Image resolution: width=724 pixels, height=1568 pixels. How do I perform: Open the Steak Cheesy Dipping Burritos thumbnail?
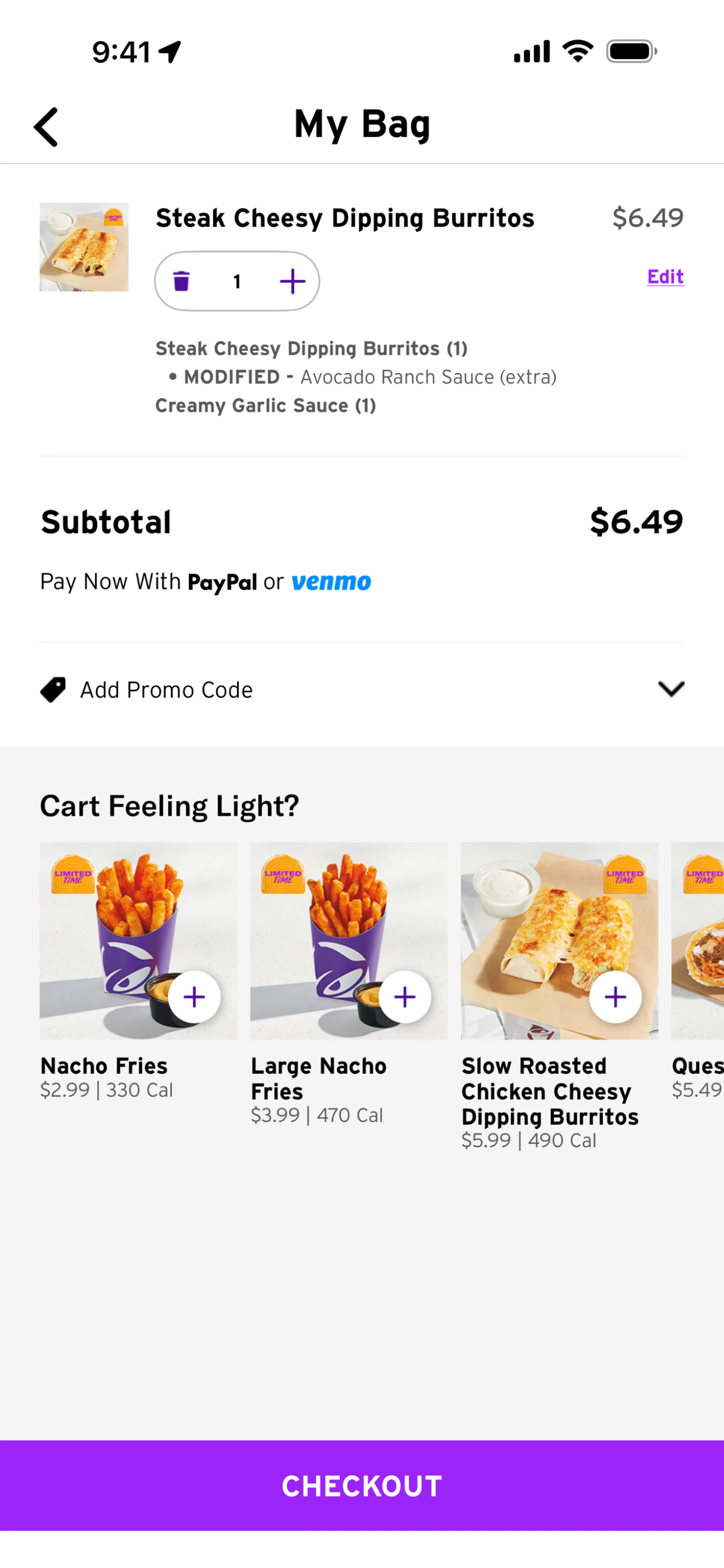tap(84, 247)
